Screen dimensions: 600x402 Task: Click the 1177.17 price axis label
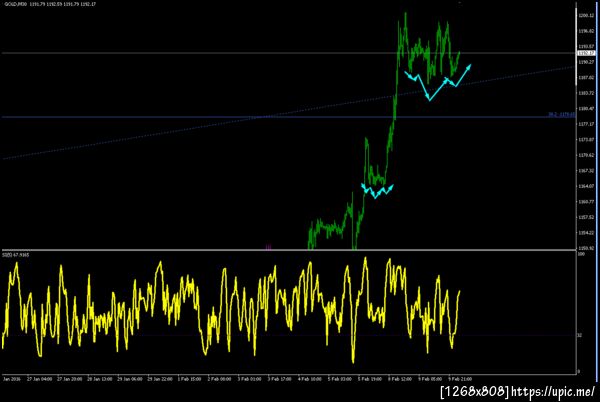point(586,124)
